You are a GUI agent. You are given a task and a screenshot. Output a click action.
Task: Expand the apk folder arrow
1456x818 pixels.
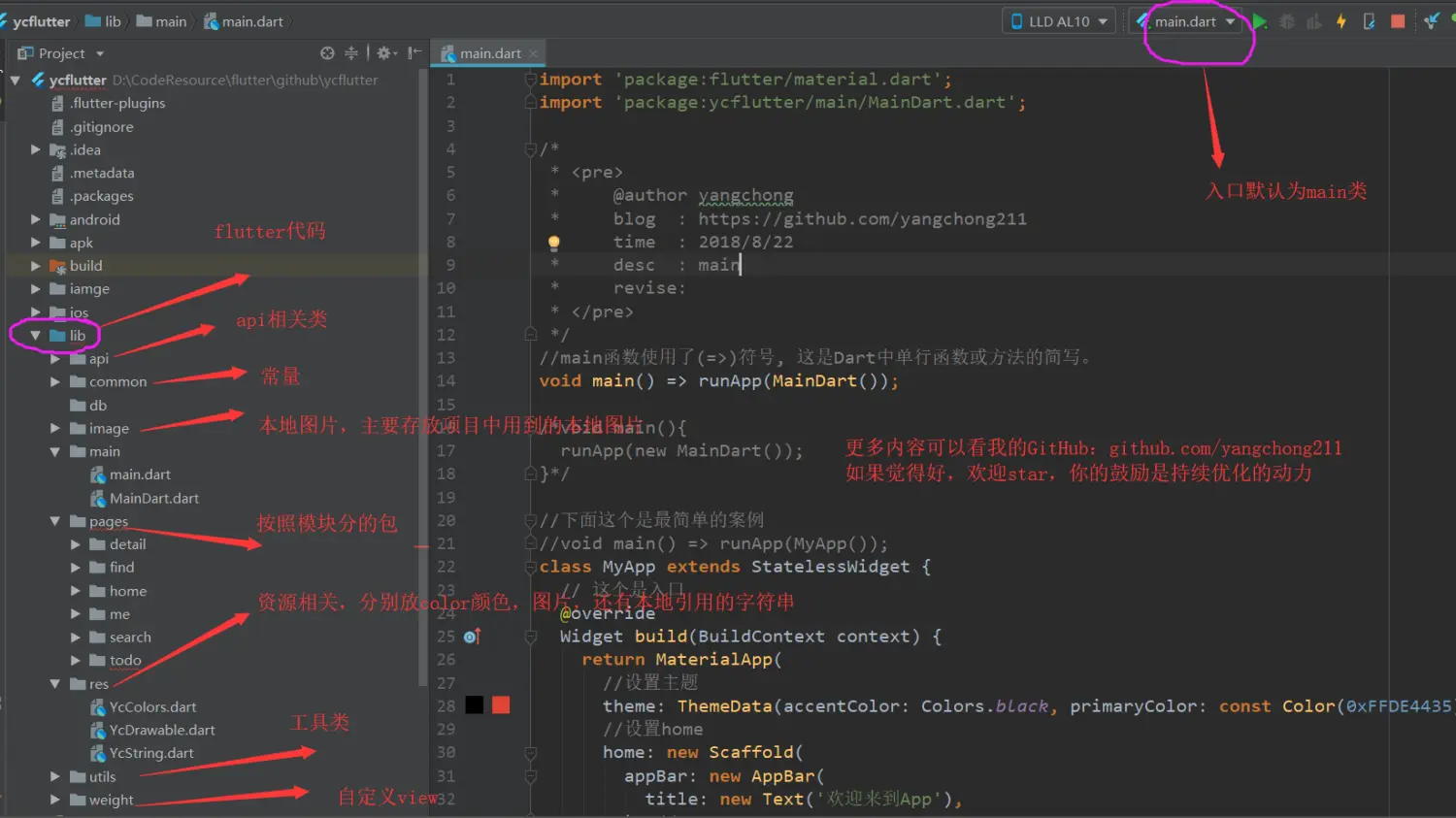[36, 243]
